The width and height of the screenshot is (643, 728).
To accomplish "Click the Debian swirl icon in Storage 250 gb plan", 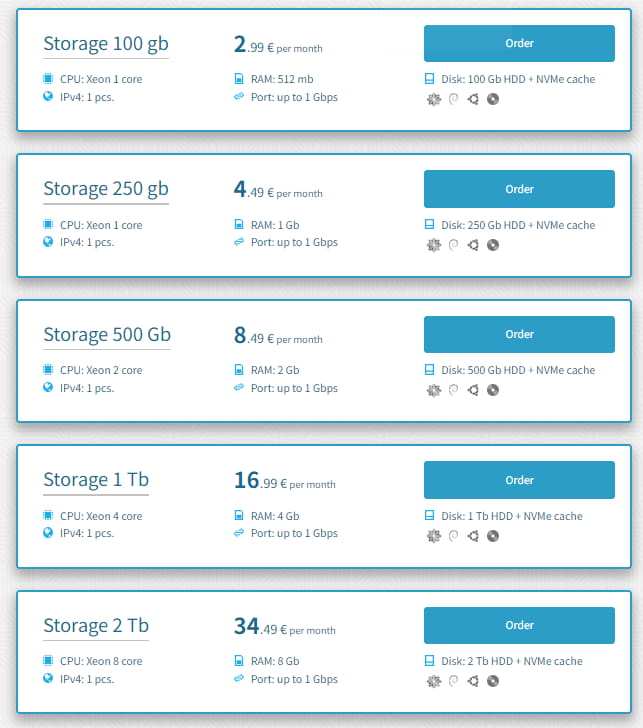I will coord(453,244).
